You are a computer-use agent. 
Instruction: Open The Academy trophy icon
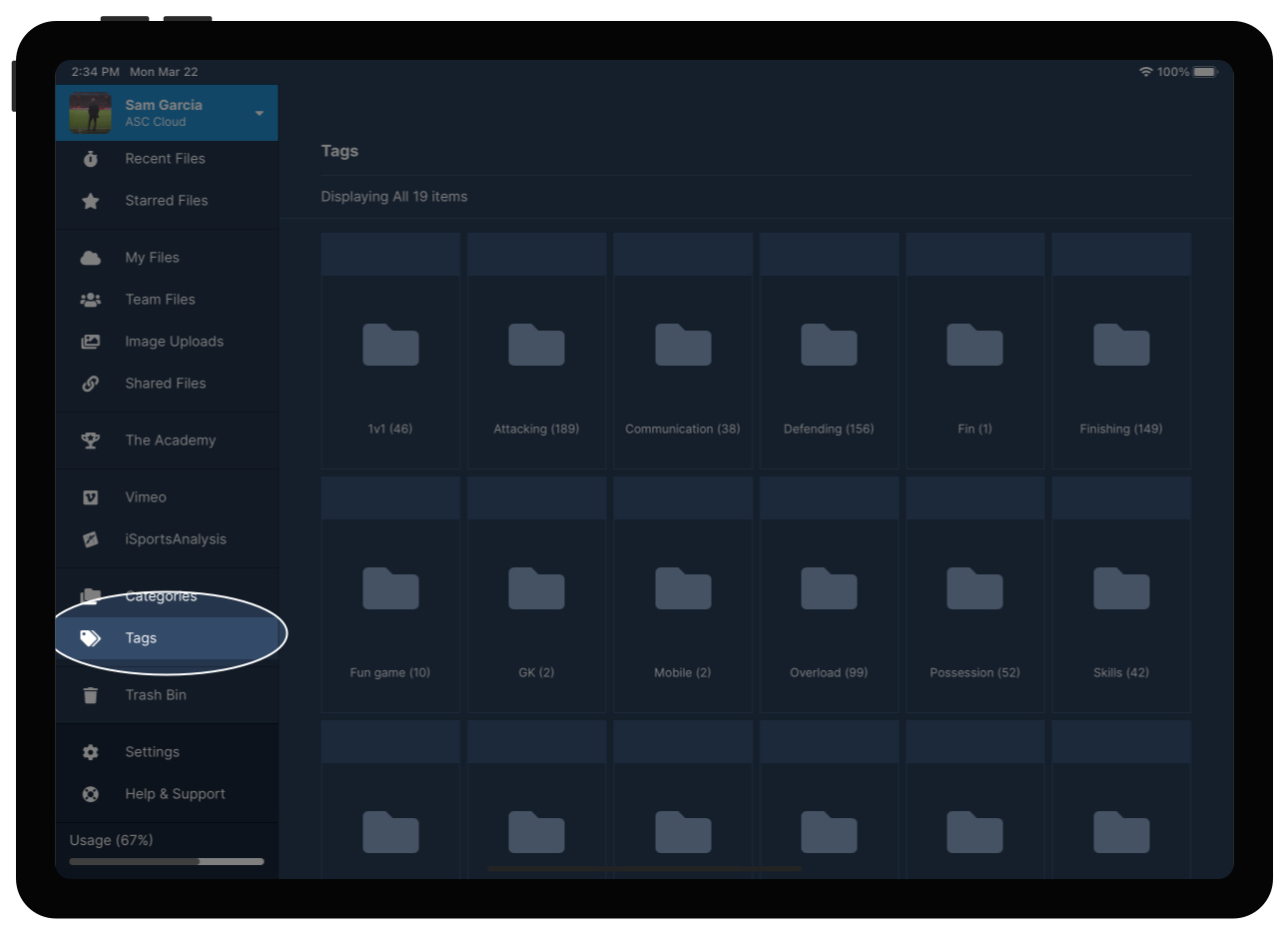[91, 441]
